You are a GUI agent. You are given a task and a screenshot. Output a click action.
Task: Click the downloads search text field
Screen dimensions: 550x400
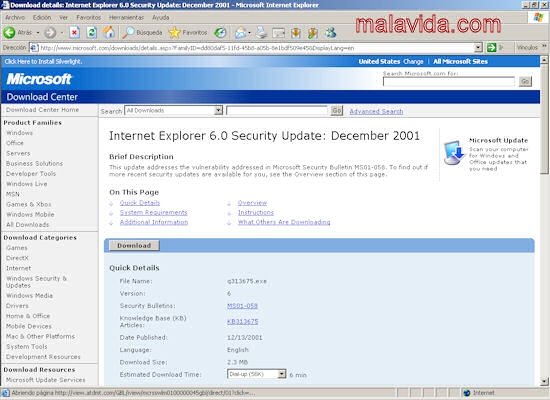pyautogui.click(x=277, y=111)
